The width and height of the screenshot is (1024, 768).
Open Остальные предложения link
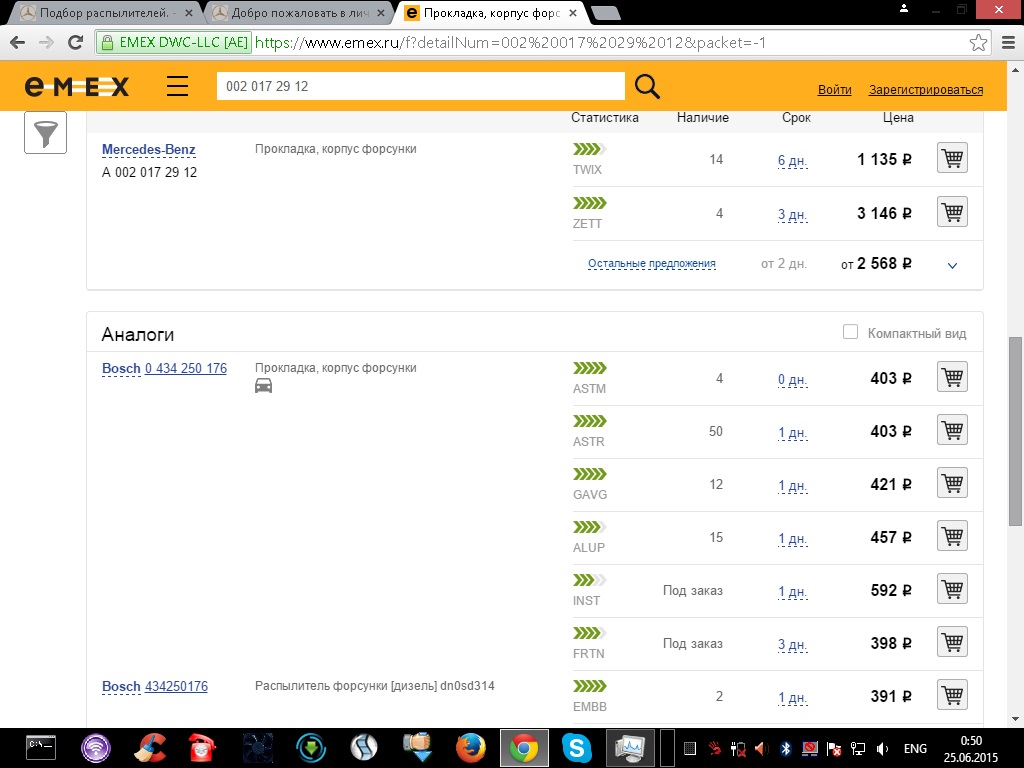click(652, 264)
